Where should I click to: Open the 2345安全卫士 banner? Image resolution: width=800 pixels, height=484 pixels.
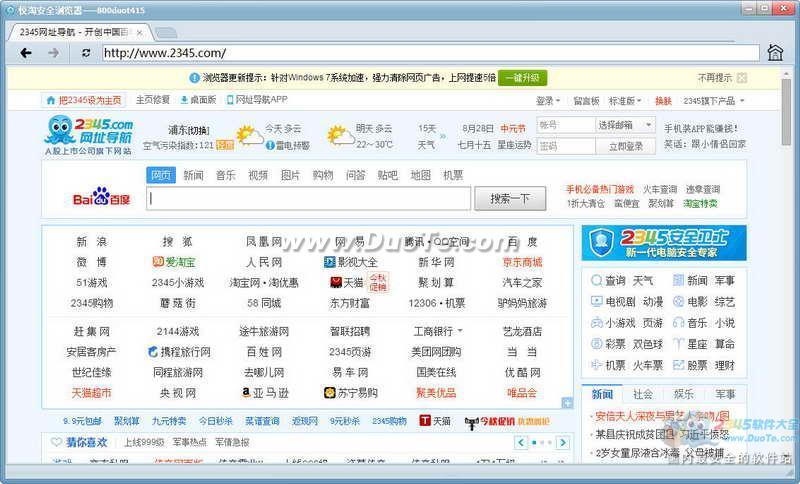(664, 243)
